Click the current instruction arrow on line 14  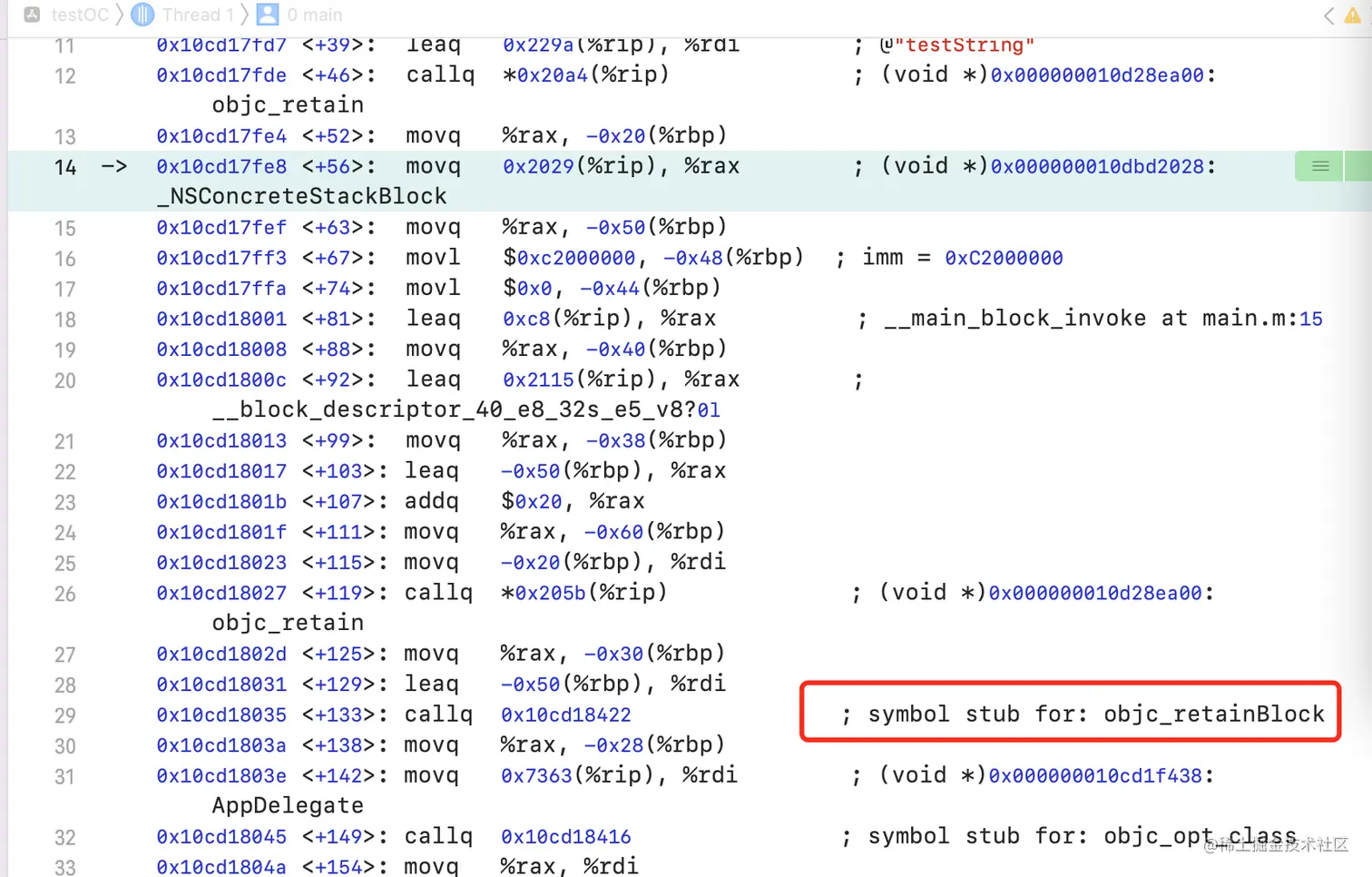113,166
